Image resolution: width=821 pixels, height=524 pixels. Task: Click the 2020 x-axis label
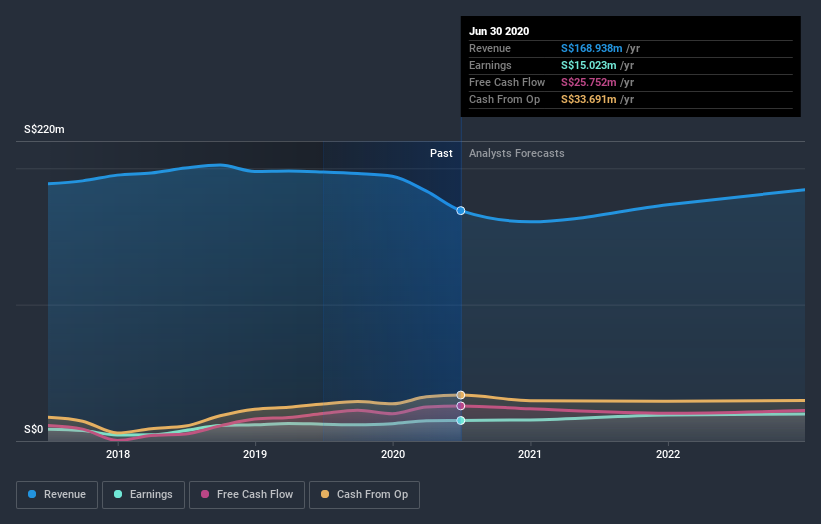click(x=393, y=454)
